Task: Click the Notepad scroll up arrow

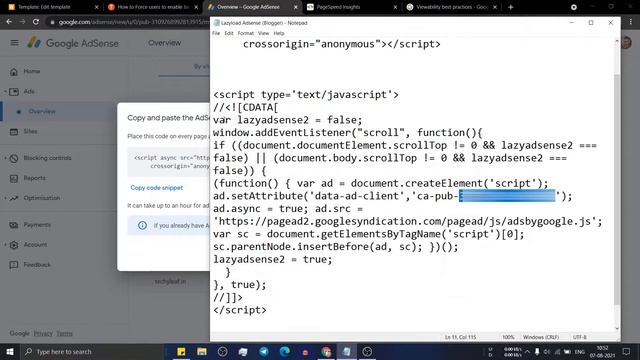Action: (616, 41)
